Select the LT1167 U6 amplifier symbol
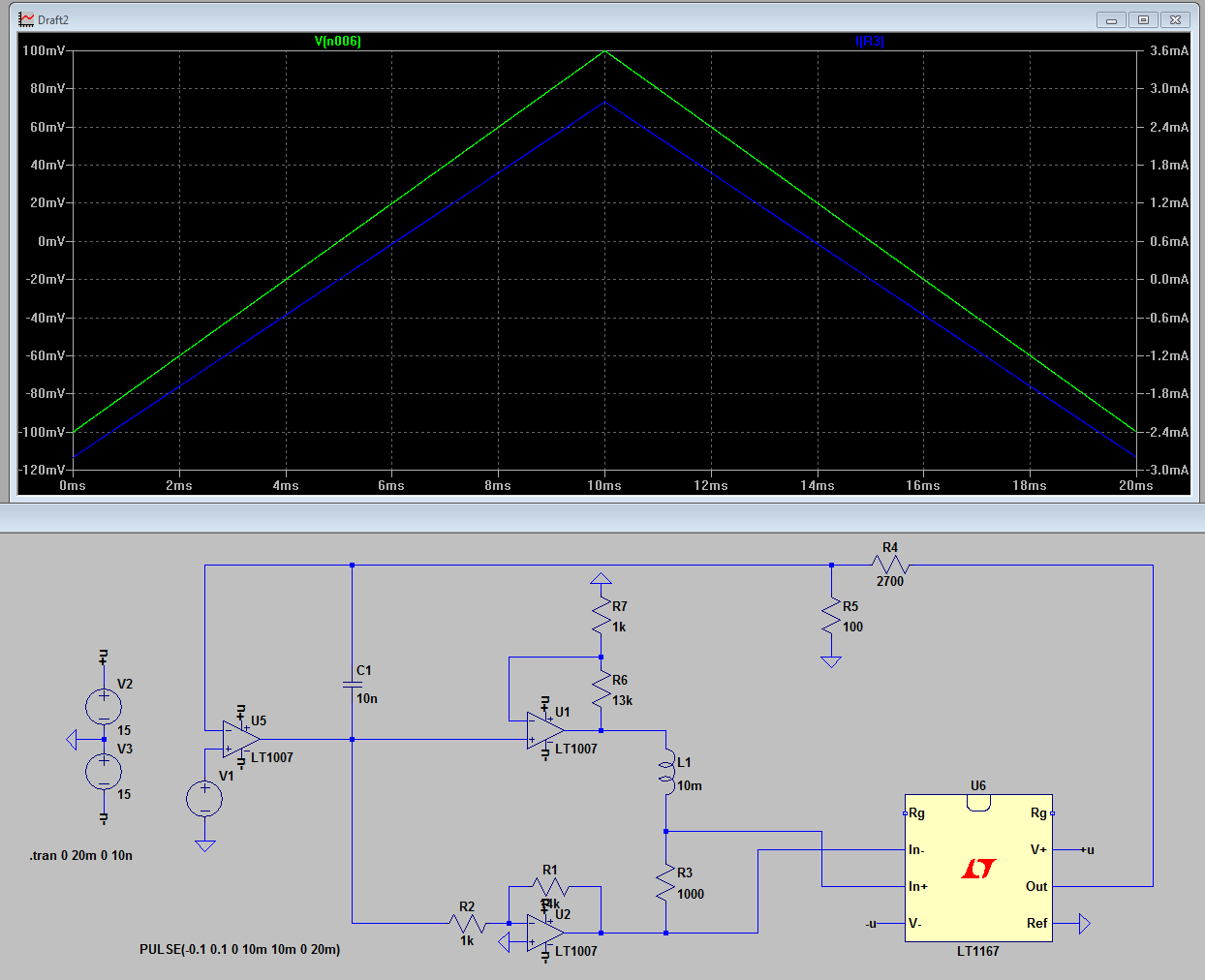 (977, 868)
